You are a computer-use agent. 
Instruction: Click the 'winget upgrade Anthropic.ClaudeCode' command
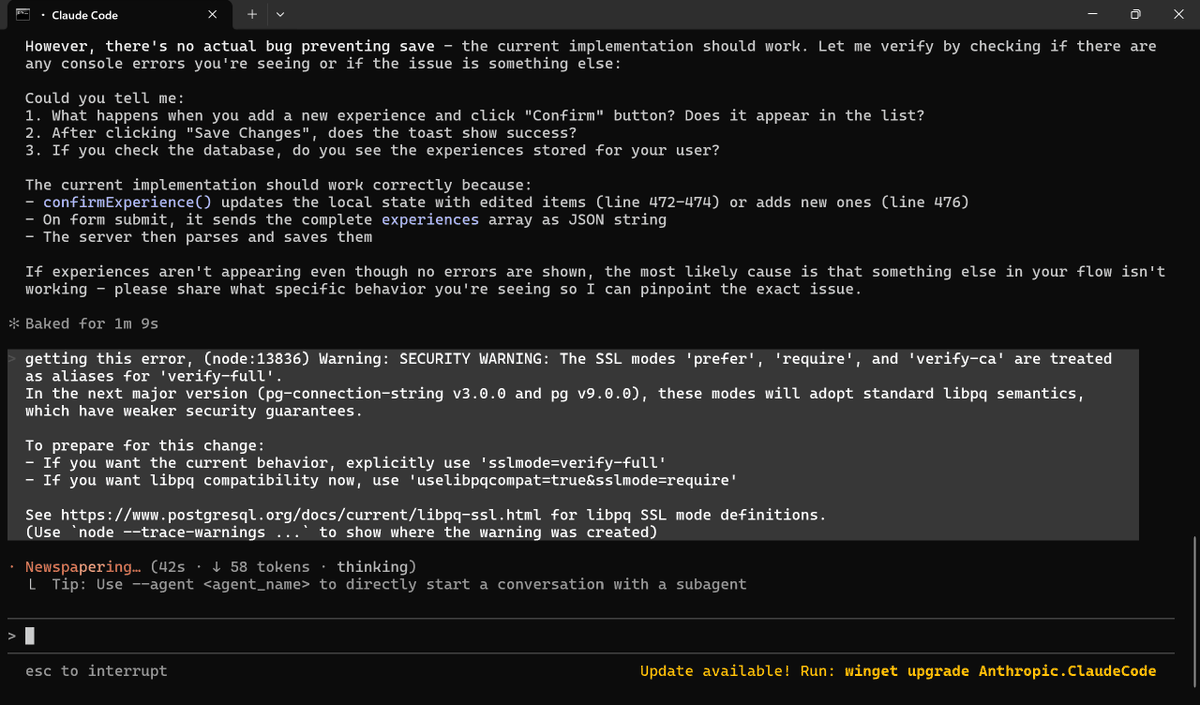click(x=1000, y=671)
